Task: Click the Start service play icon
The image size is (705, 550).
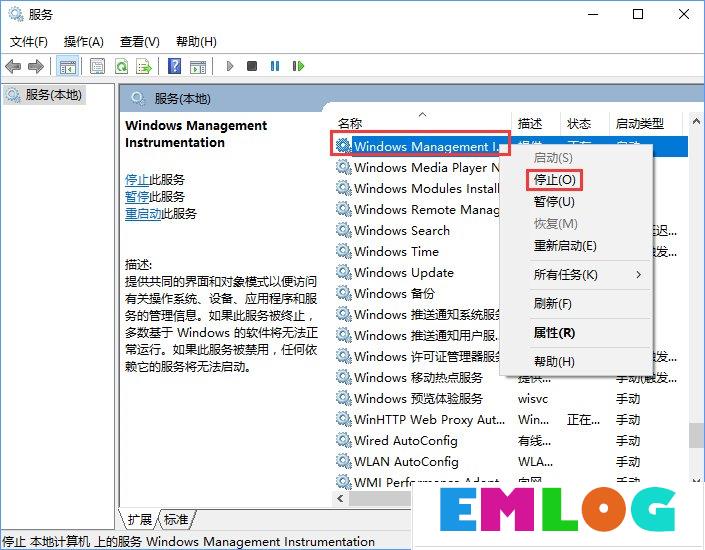Action: (x=230, y=67)
